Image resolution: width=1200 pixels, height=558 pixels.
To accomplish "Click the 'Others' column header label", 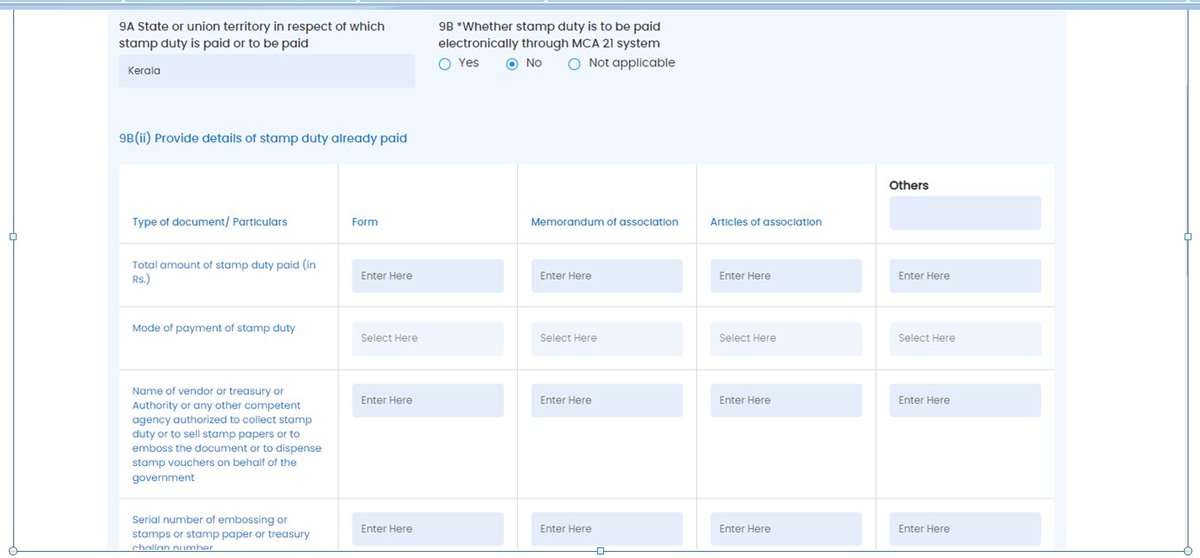I will point(909,186).
